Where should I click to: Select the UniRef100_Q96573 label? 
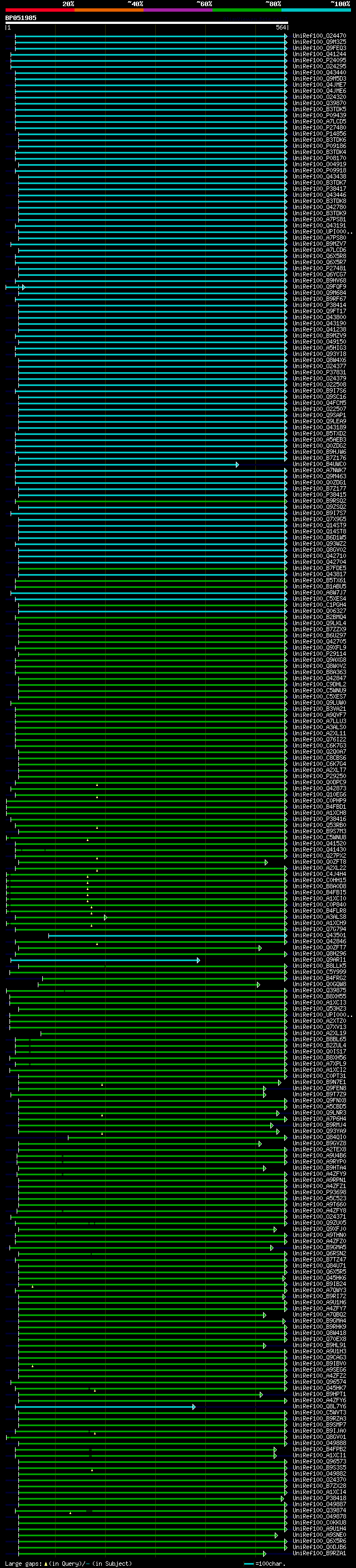click(x=319, y=1461)
